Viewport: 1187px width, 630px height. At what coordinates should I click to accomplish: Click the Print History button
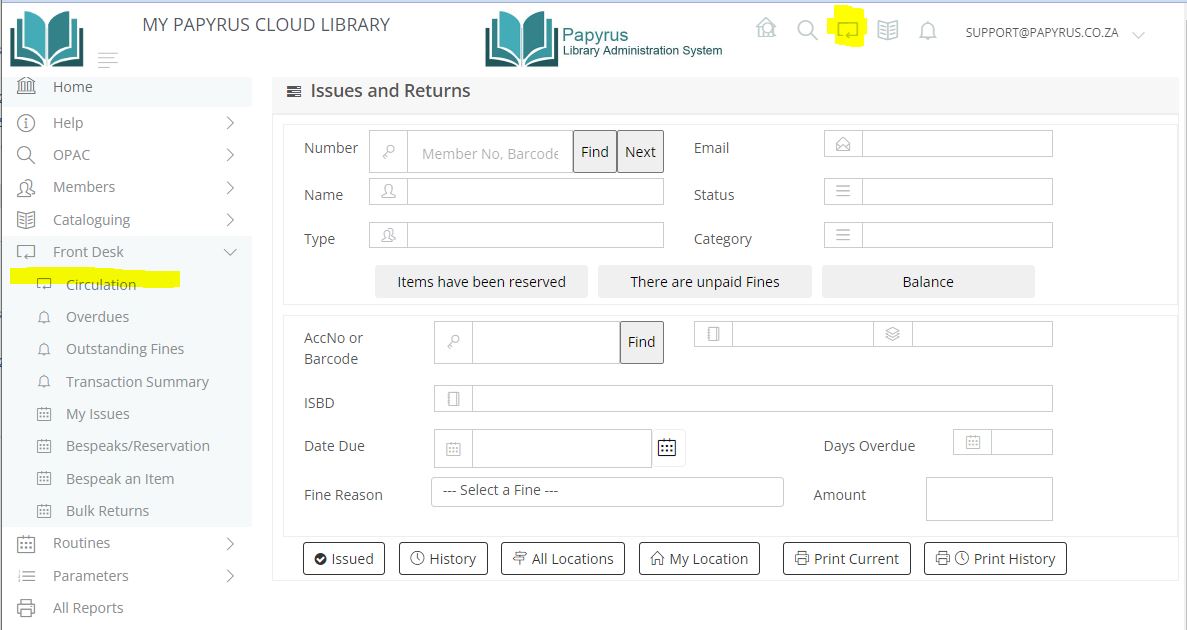[x=995, y=559]
